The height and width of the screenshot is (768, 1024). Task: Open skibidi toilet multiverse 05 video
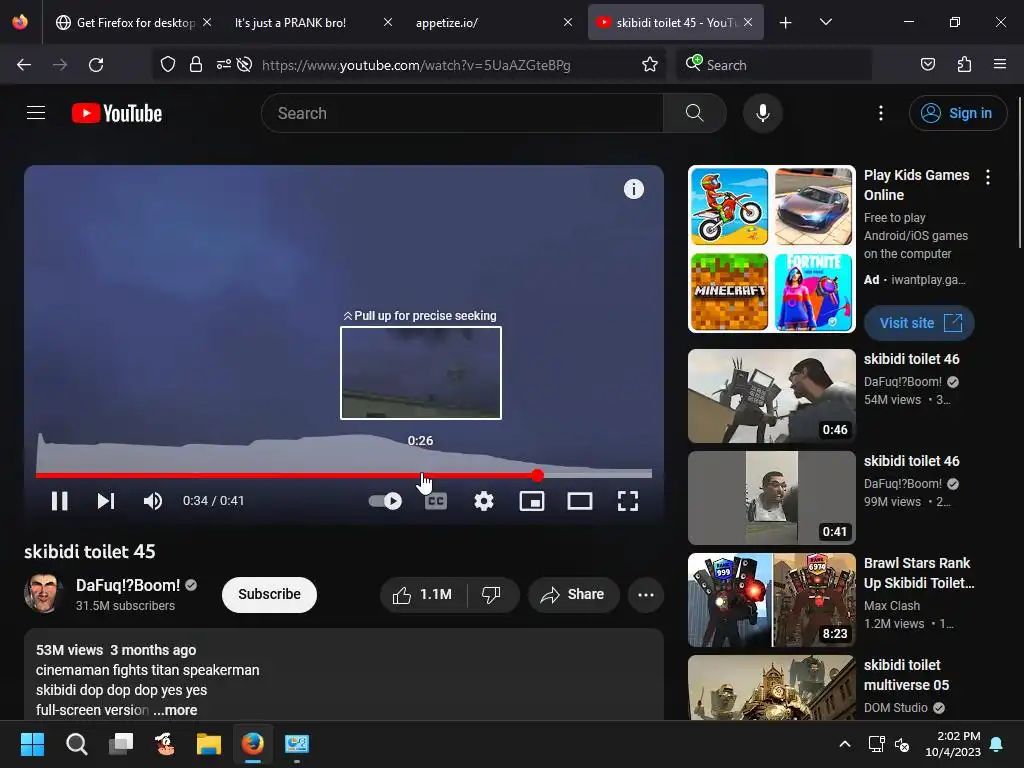[771, 688]
